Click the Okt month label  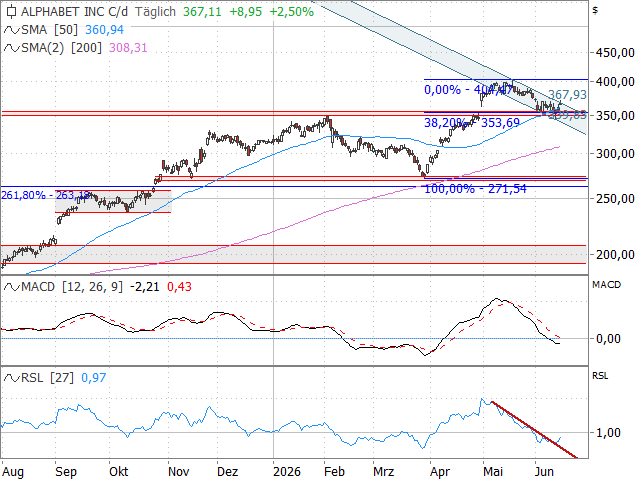tap(118, 472)
